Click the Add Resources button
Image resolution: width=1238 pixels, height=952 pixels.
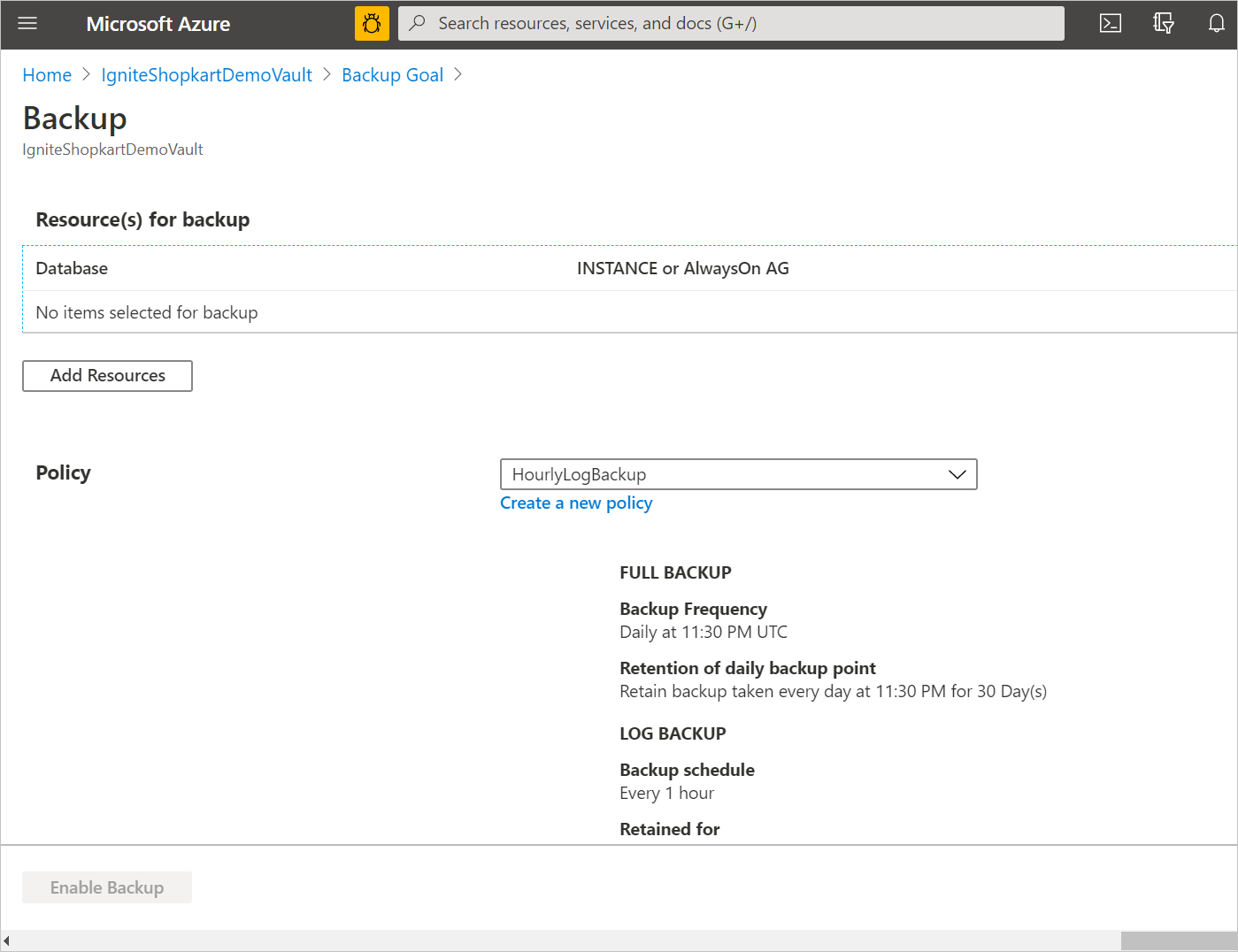click(107, 376)
